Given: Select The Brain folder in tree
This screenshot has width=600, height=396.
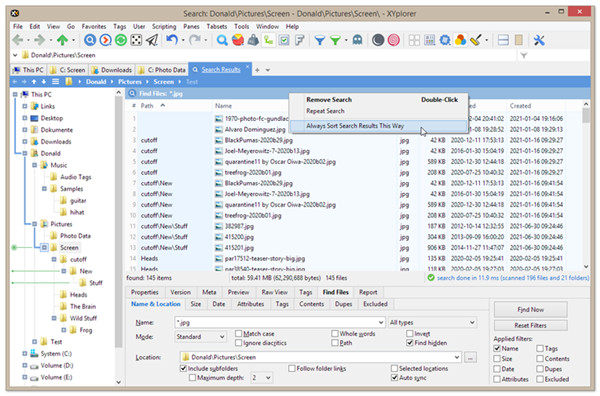Looking at the screenshot, I should (83, 306).
